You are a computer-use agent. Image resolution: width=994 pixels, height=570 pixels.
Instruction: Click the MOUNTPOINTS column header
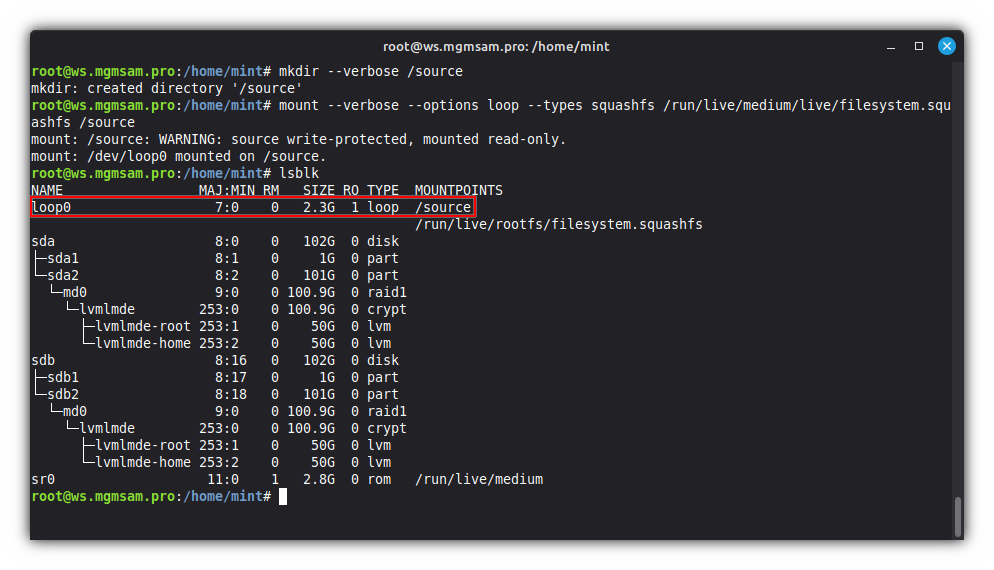click(x=458, y=190)
